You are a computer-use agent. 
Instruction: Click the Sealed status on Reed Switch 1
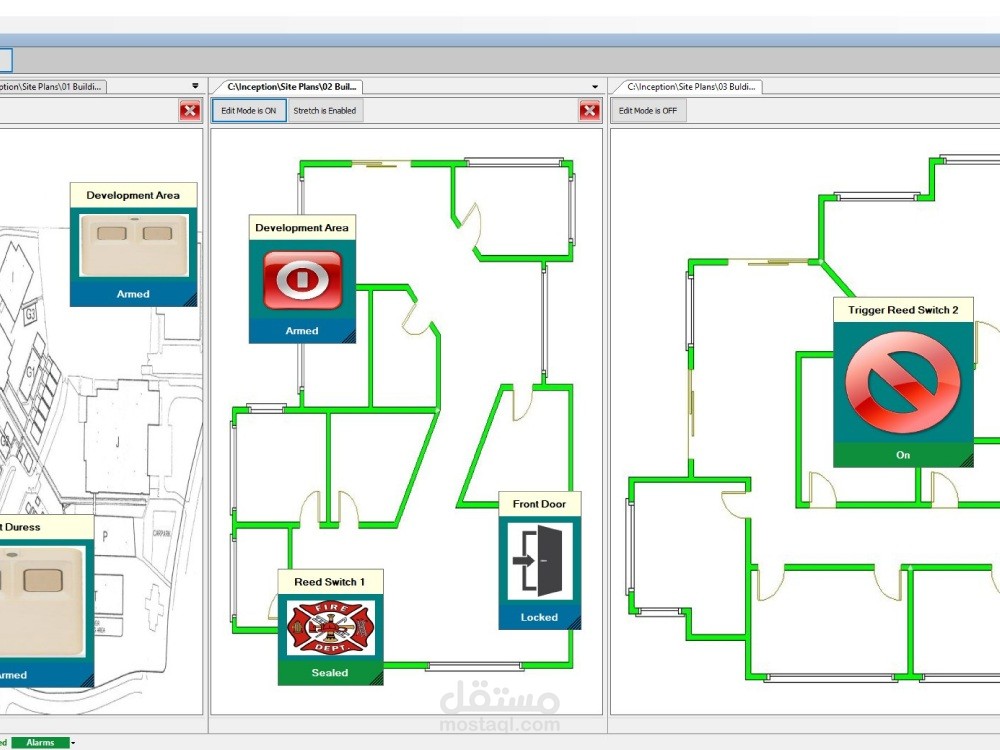330,672
